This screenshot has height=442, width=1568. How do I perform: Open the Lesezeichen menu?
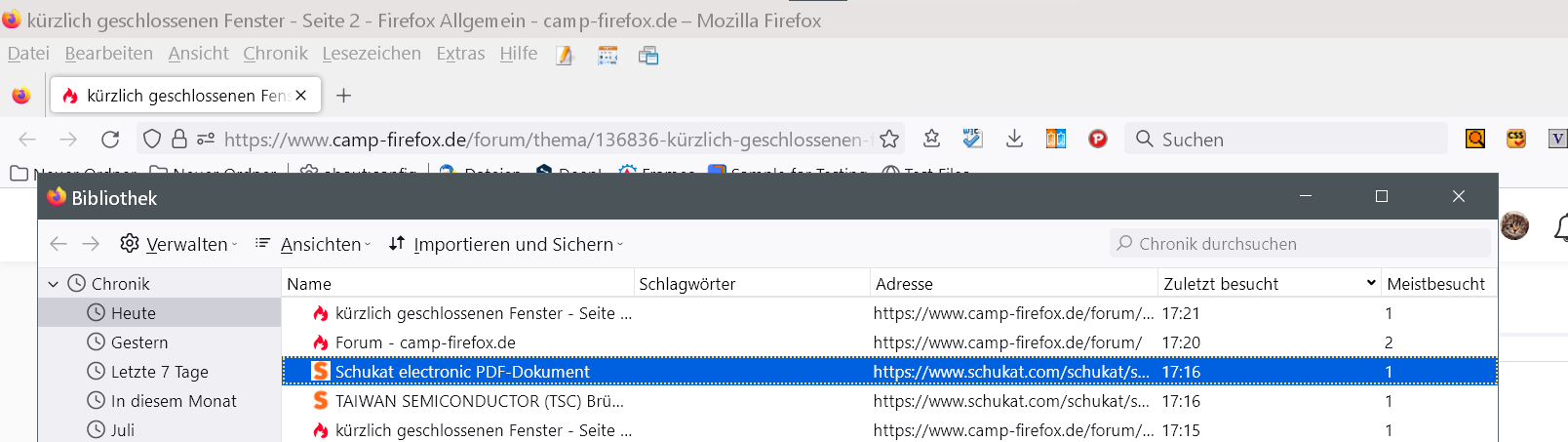[x=372, y=54]
